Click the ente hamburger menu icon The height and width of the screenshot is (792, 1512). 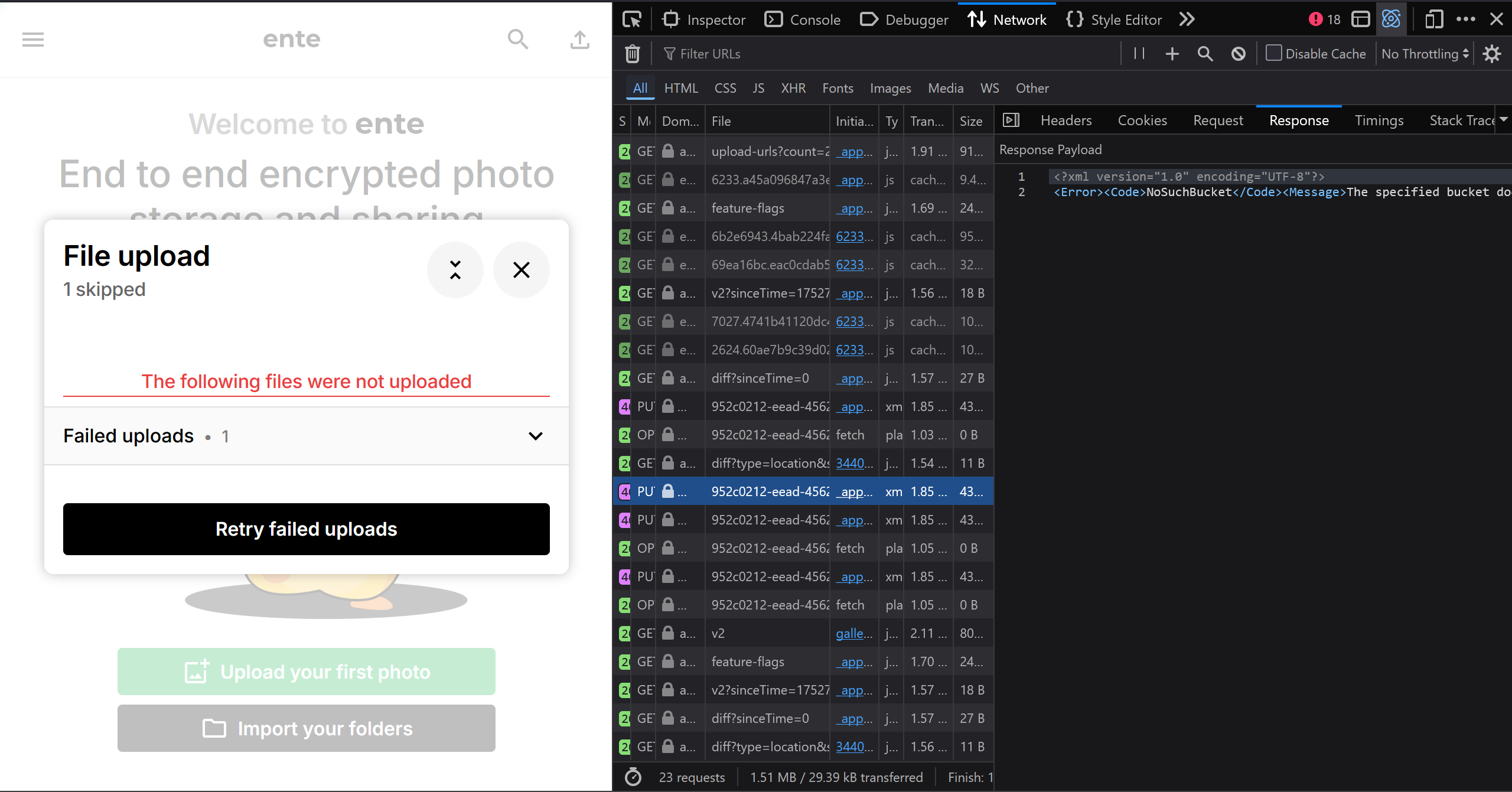[x=33, y=40]
